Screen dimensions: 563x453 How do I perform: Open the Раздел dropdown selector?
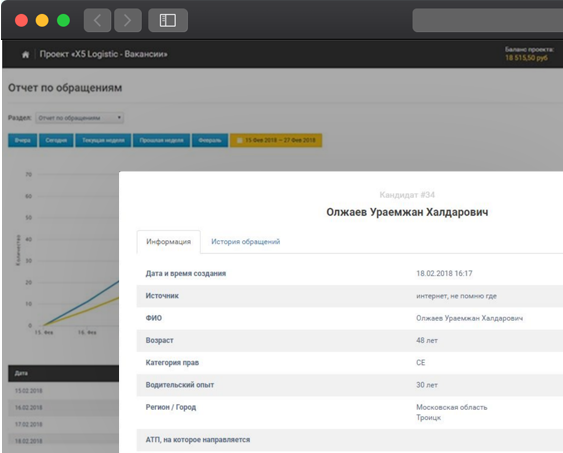tap(80, 118)
